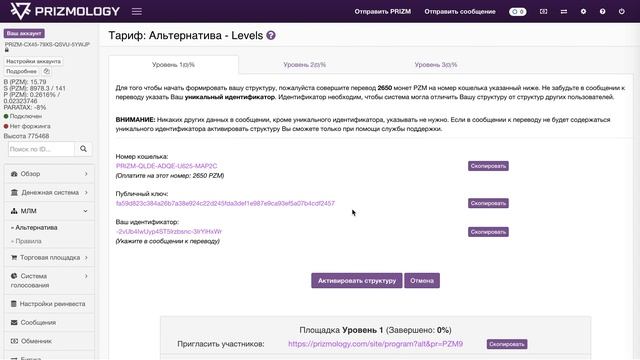The image size is (640, 360).
Task: Click the Отмена button
Action: coord(422,280)
